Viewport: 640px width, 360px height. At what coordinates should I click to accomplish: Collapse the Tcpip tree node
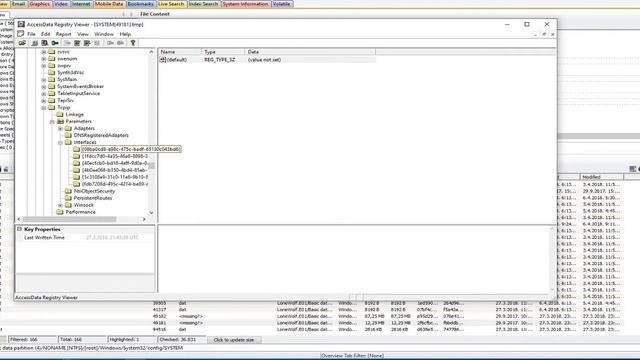pyautogui.click(x=44, y=108)
